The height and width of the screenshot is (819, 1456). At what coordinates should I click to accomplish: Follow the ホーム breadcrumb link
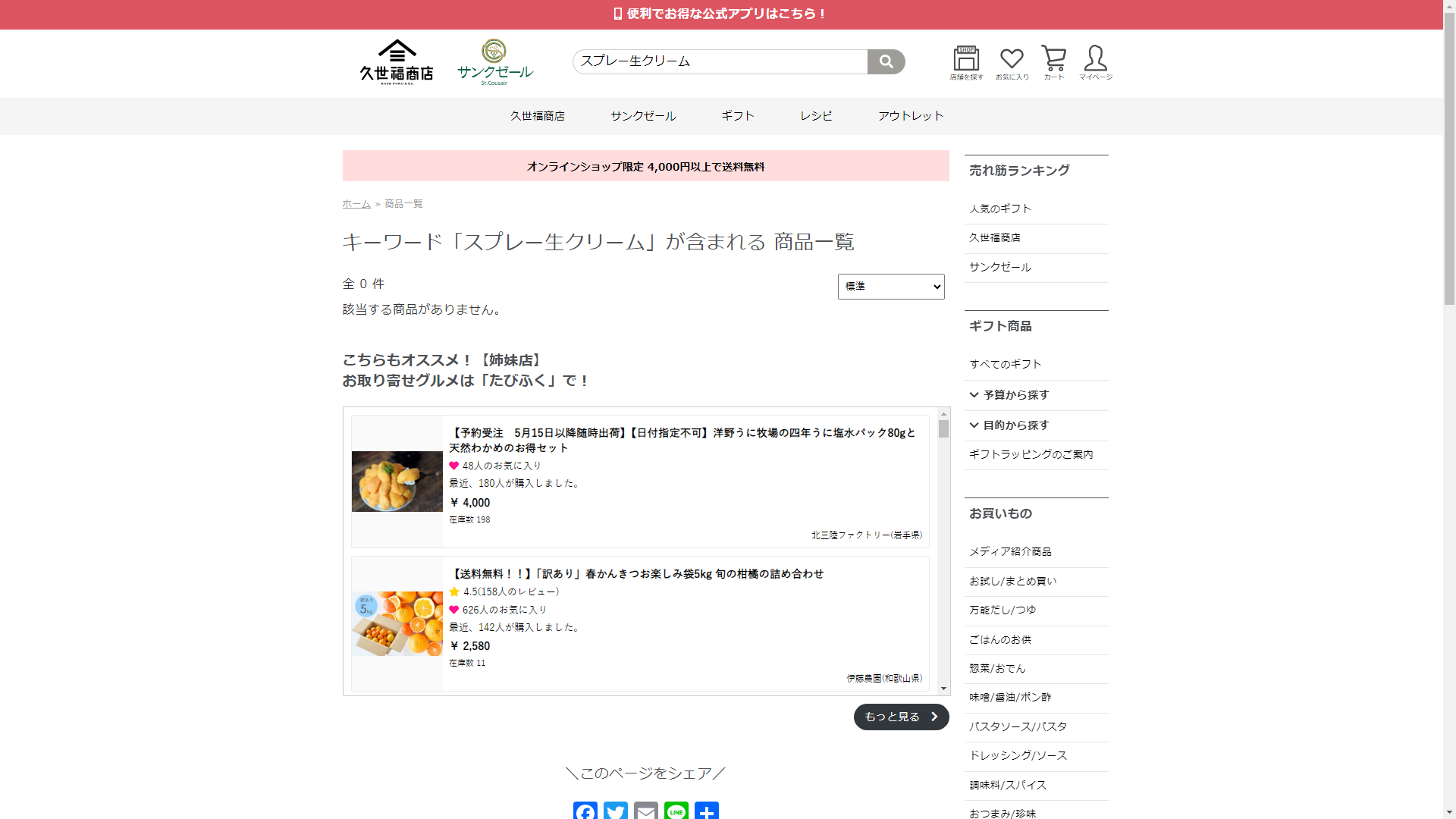pos(356,204)
